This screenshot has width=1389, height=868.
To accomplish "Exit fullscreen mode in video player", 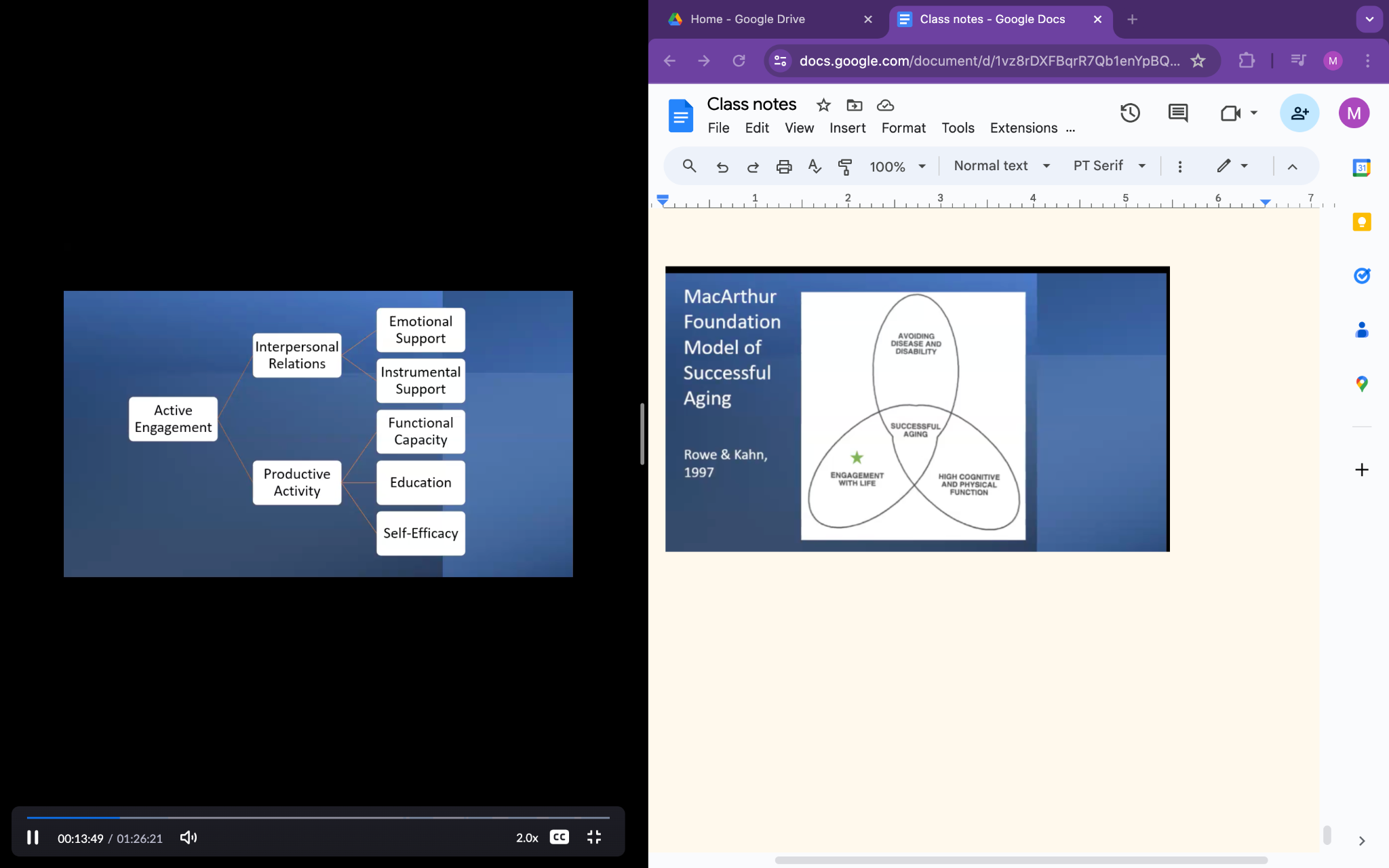I will click(x=594, y=837).
